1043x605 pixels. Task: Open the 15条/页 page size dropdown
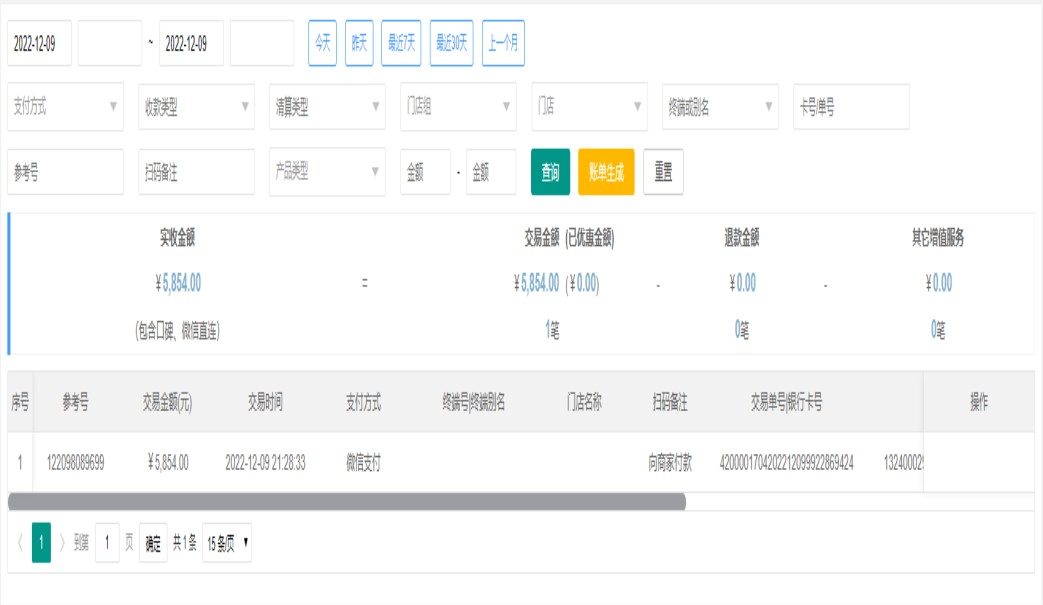(227, 543)
